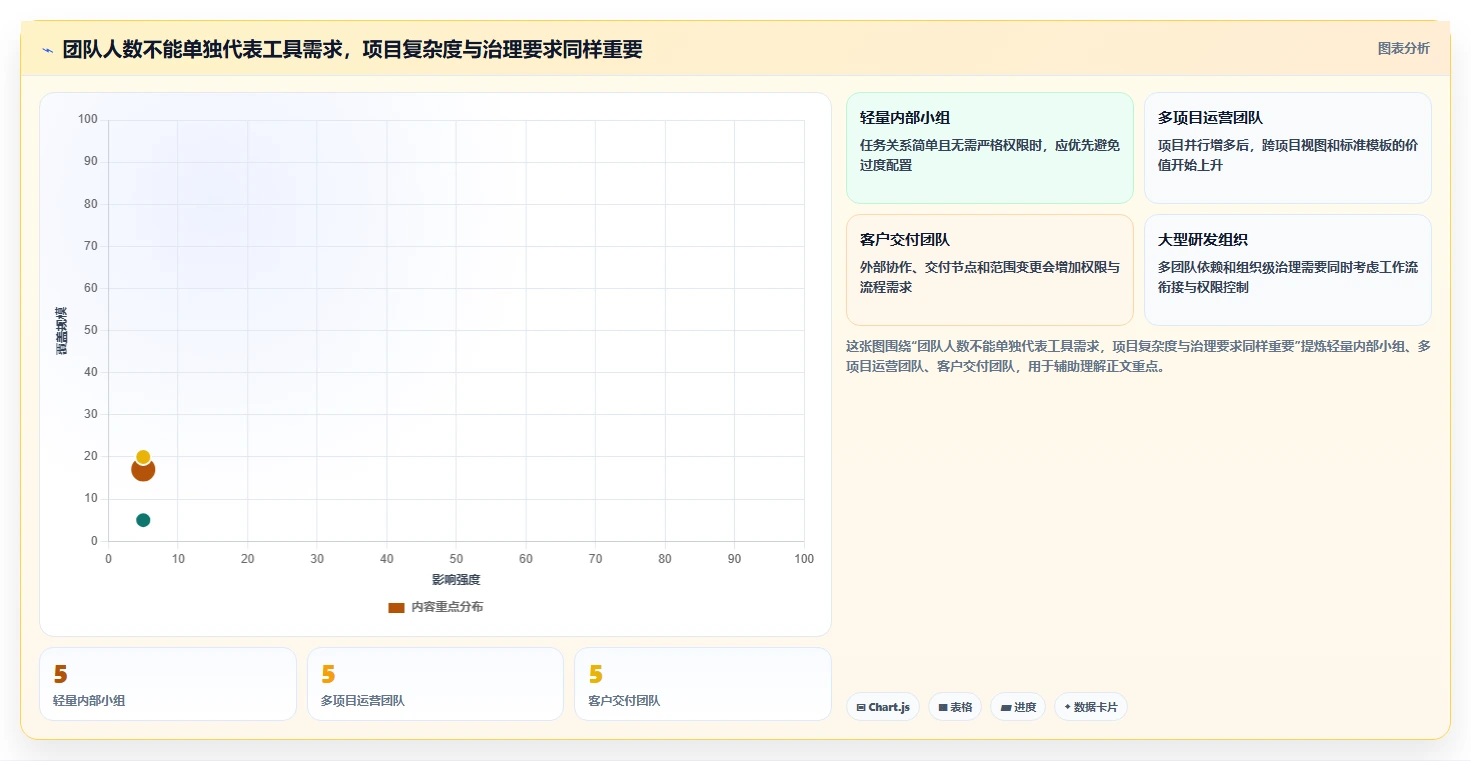Open the 轻量内部小组 info card
Screen dimensions: 1471x761
(x=989, y=148)
